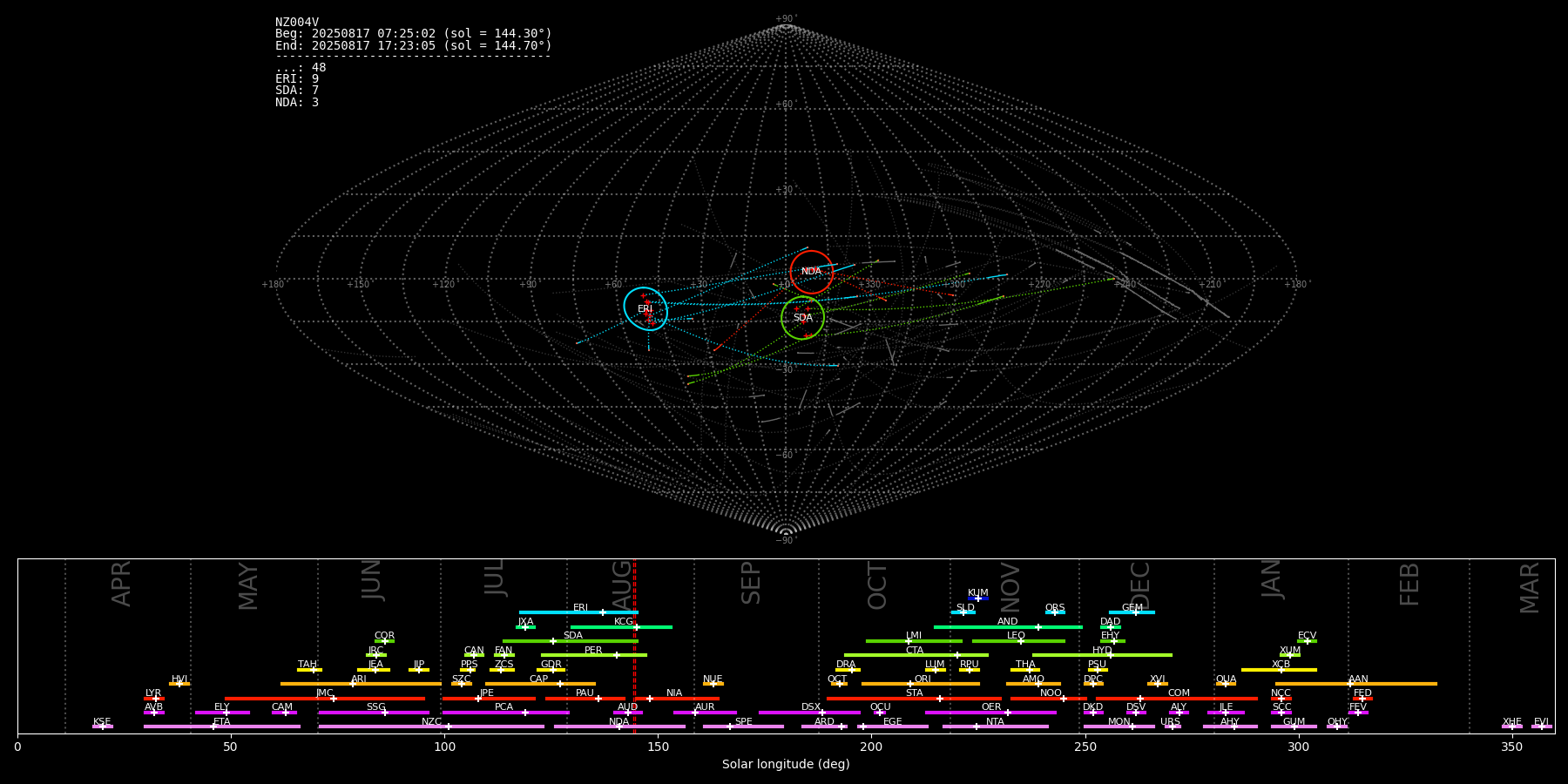
Task: Select the URS shower bar in timeline
Action: 1172,727
